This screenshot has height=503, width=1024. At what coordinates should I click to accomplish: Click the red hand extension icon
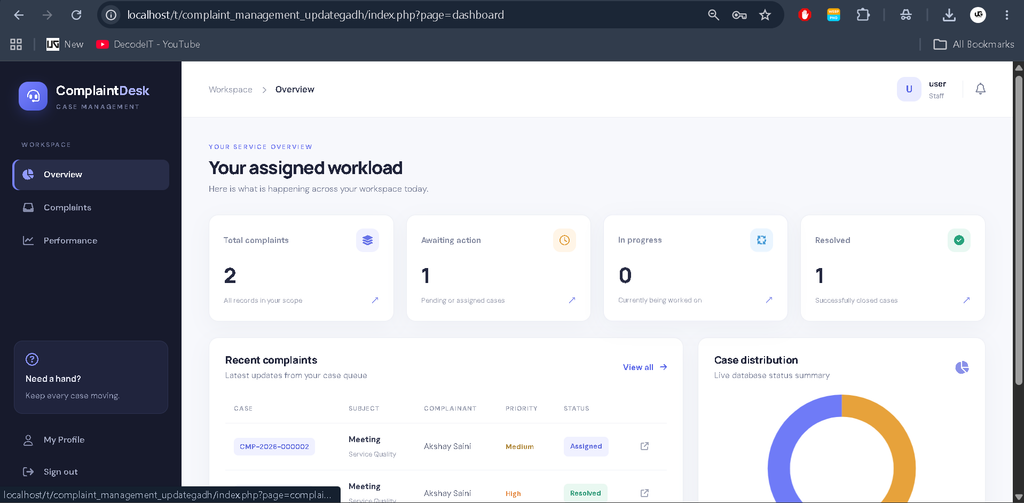(x=805, y=14)
